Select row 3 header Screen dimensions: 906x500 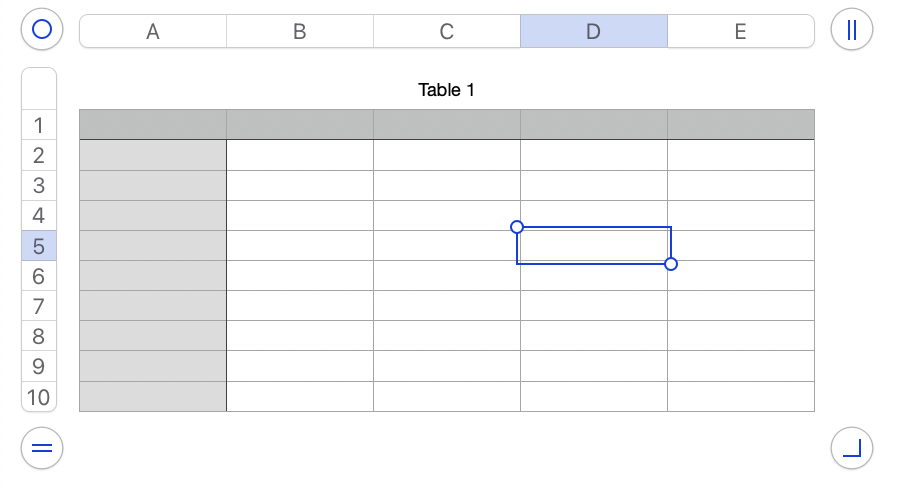pos(39,186)
